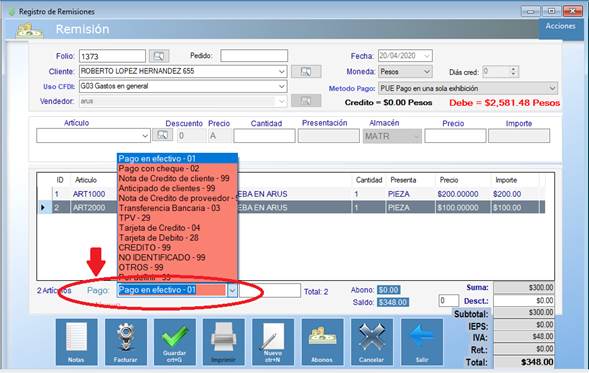The image size is (589, 373).
Task: Open the Fecha date picker dropdown
Action: coord(427,56)
